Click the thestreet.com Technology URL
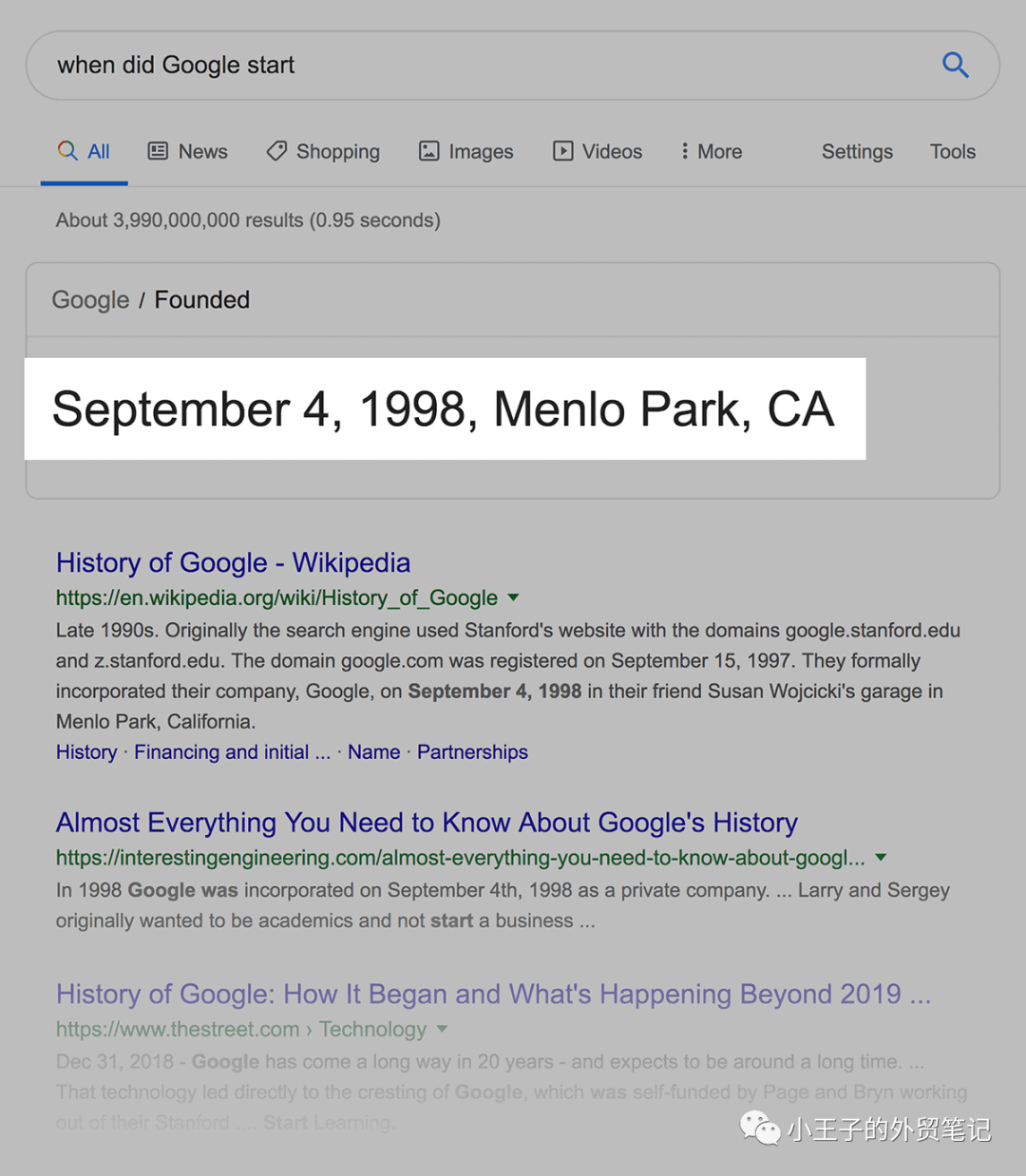 point(241,1030)
